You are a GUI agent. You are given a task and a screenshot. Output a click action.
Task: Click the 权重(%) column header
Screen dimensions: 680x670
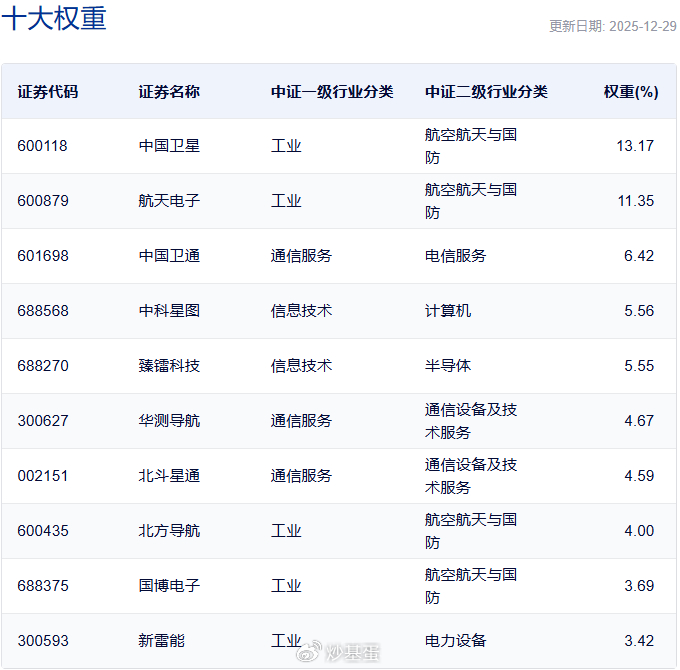(x=631, y=92)
